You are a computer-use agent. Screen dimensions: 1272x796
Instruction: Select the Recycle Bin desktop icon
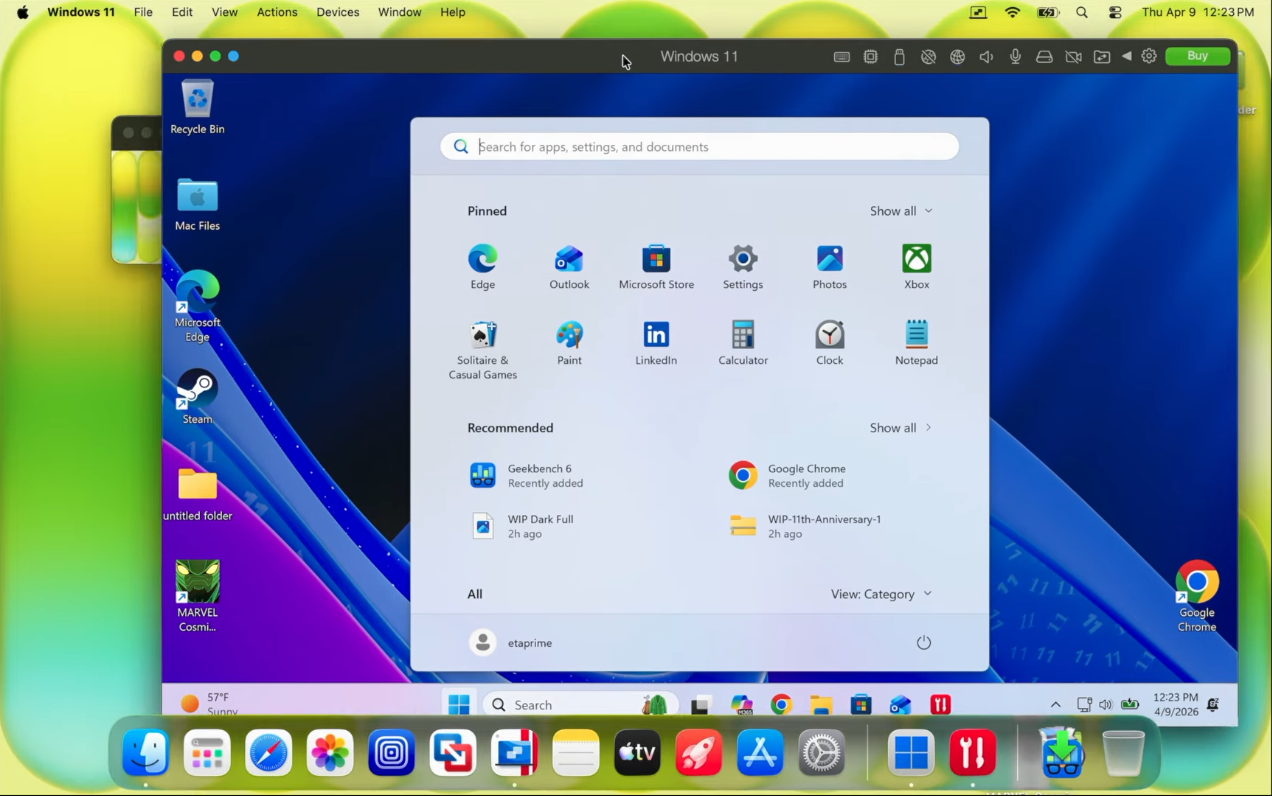[198, 107]
